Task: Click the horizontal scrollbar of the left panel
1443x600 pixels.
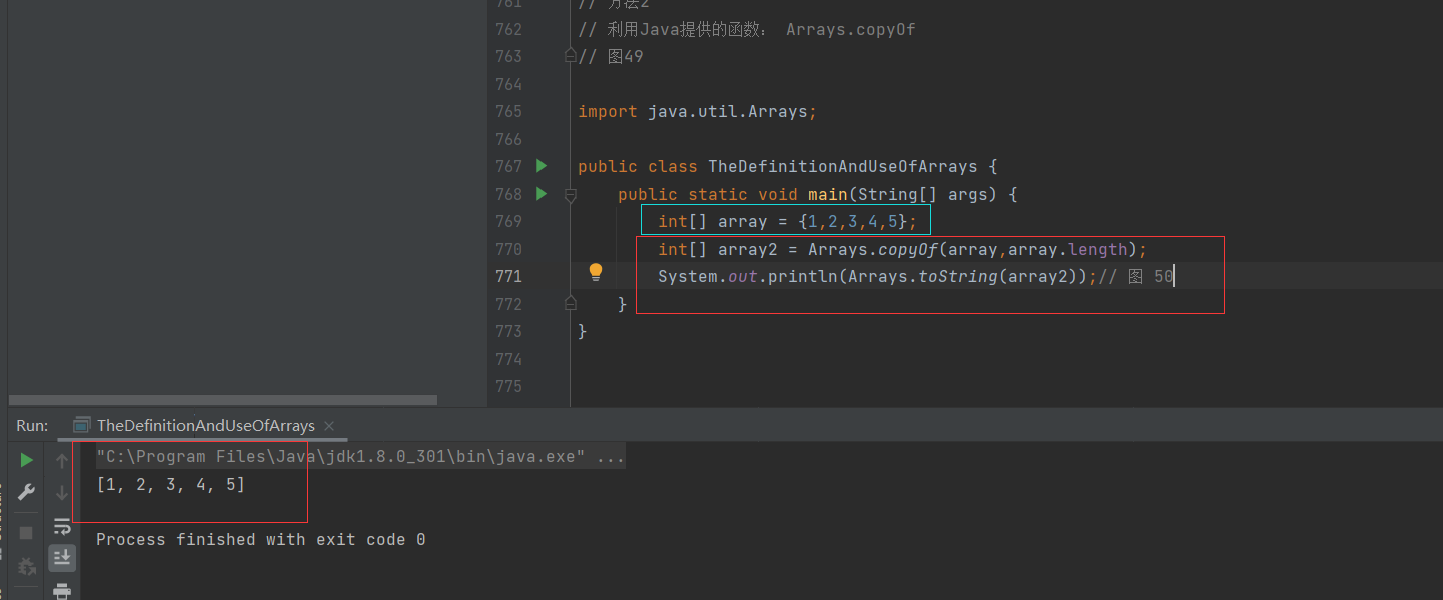Action: (222, 400)
